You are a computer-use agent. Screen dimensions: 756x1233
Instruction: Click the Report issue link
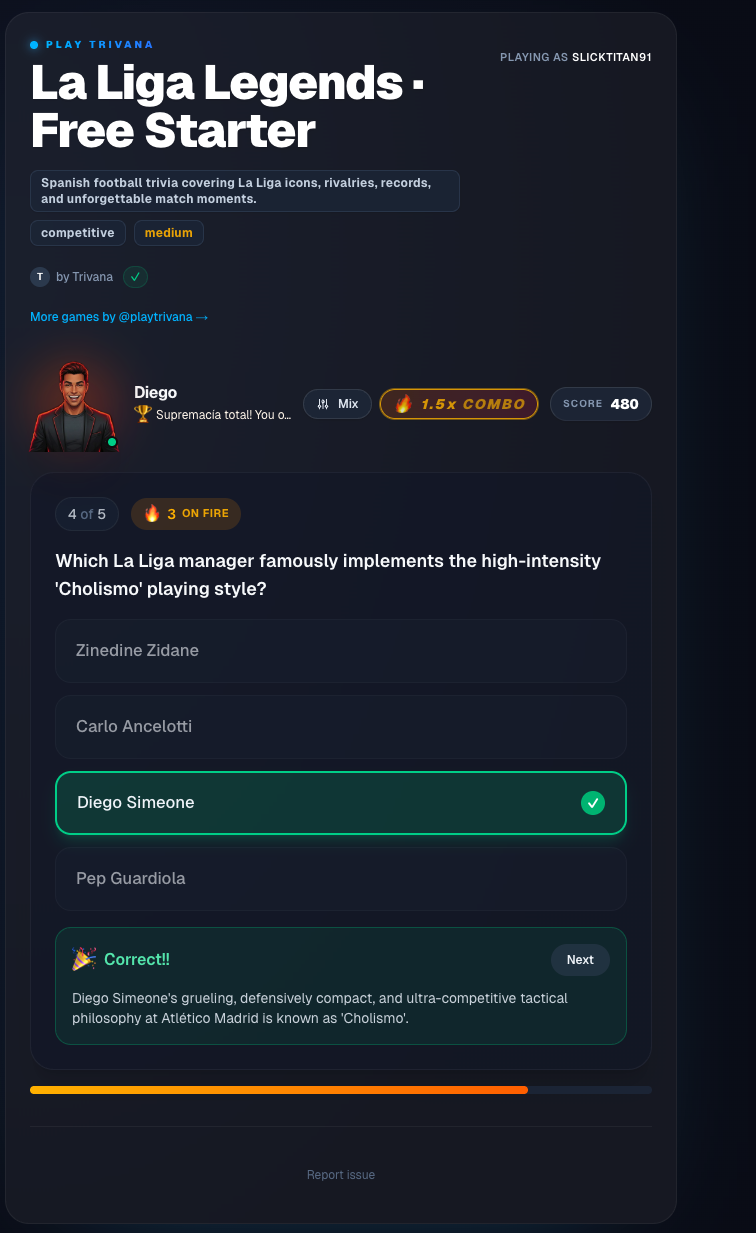coord(341,1175)
